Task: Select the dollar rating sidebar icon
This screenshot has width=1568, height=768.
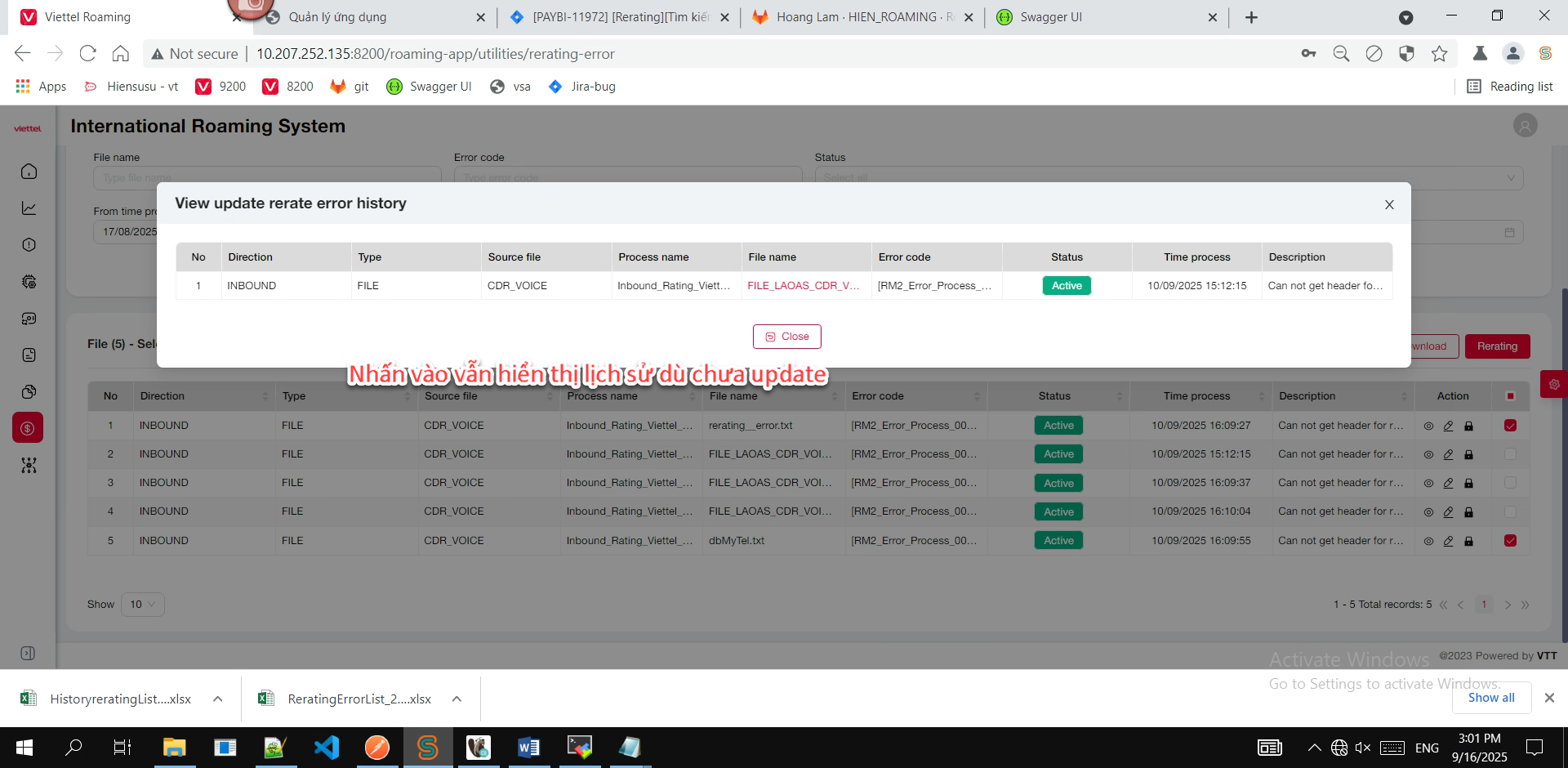Action: click(x=28, y=428)
